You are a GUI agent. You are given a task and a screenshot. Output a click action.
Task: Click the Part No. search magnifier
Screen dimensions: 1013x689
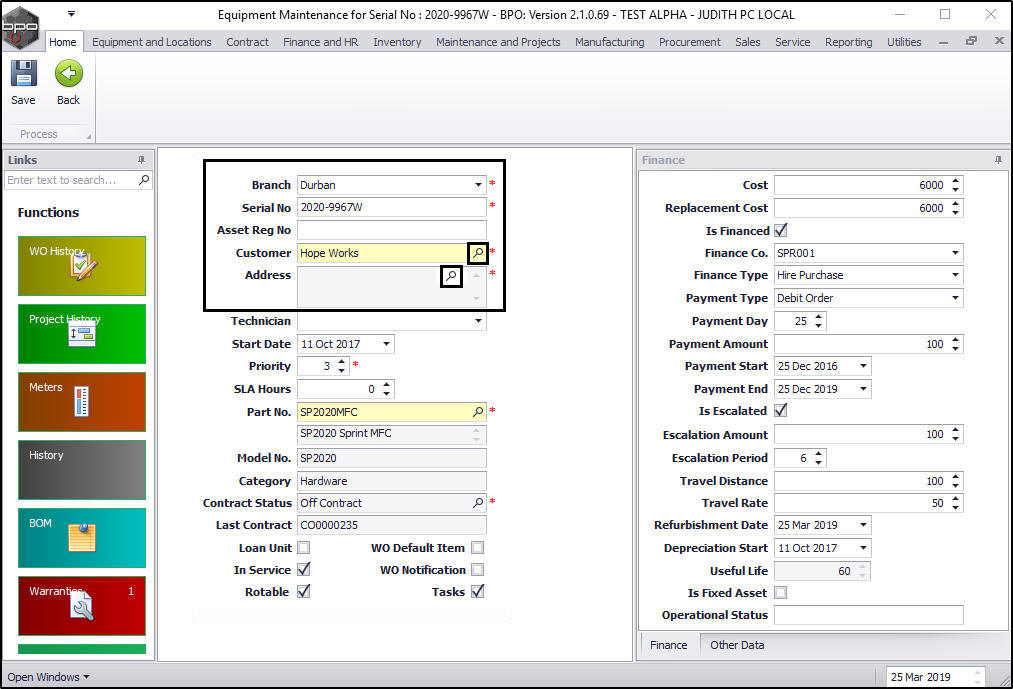tap(477, 412)
